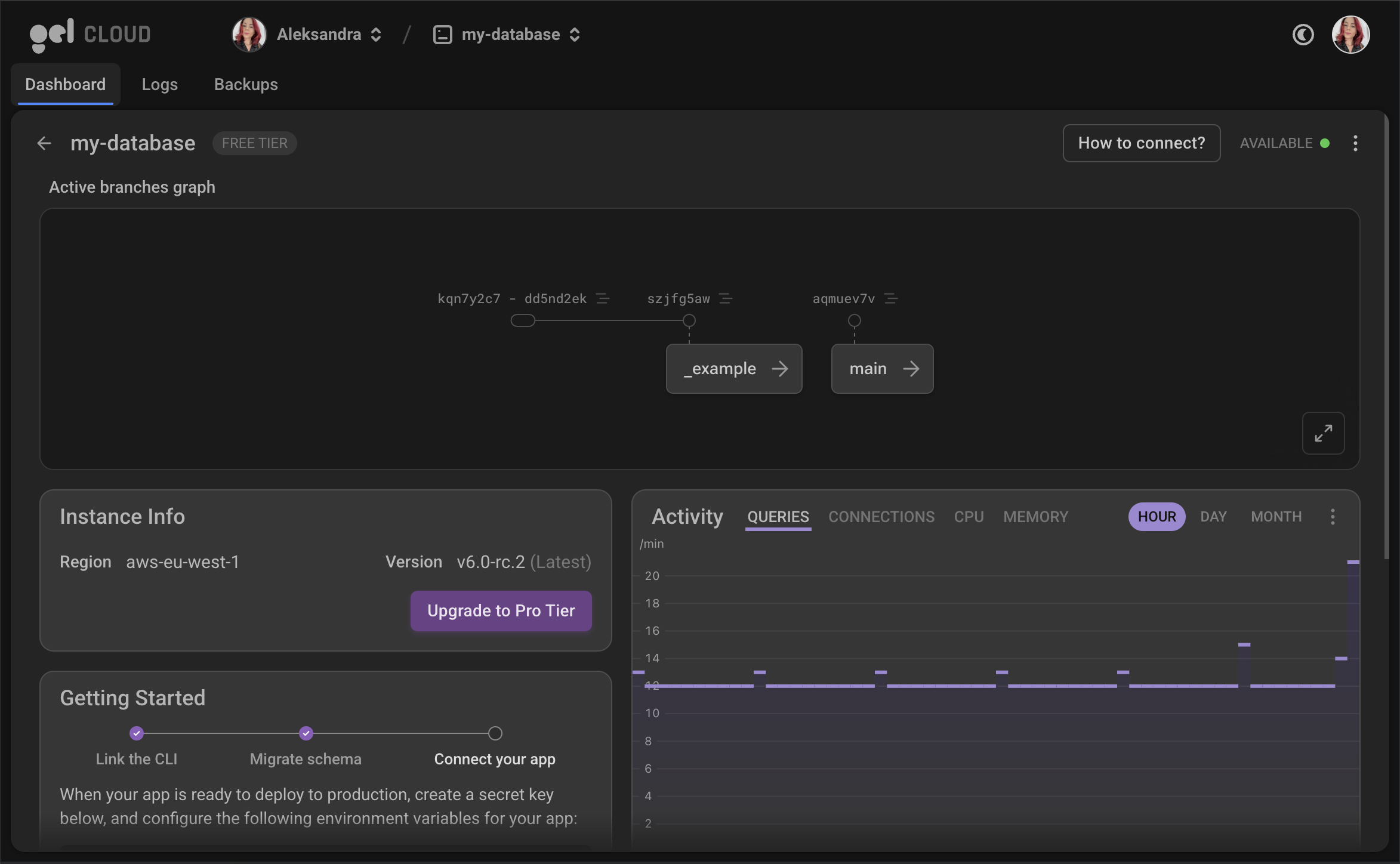
Task: Open Aleksandra organization switcher
Action: click(376, 35)
